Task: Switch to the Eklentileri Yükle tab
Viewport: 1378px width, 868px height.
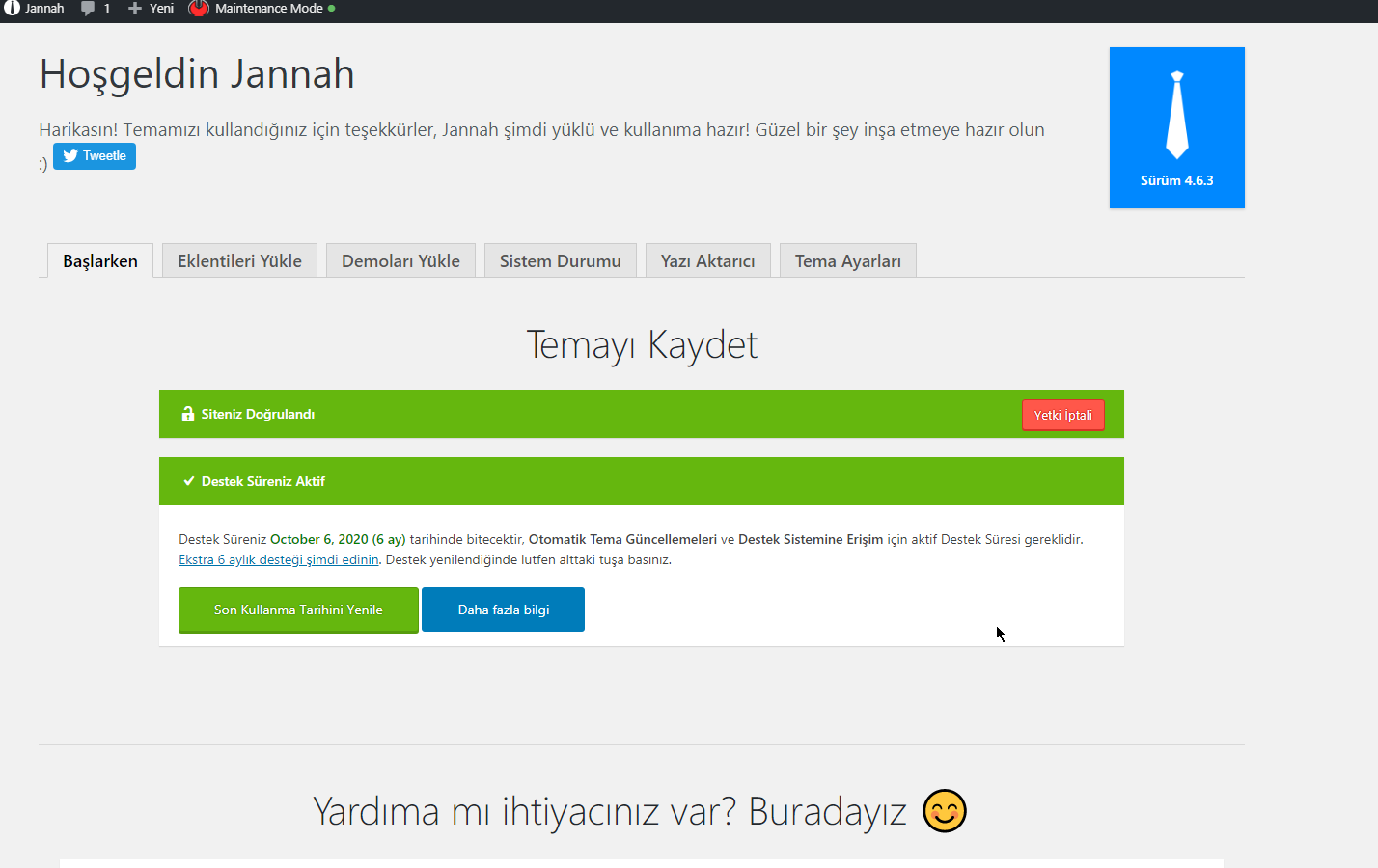Action: point(239,261)
